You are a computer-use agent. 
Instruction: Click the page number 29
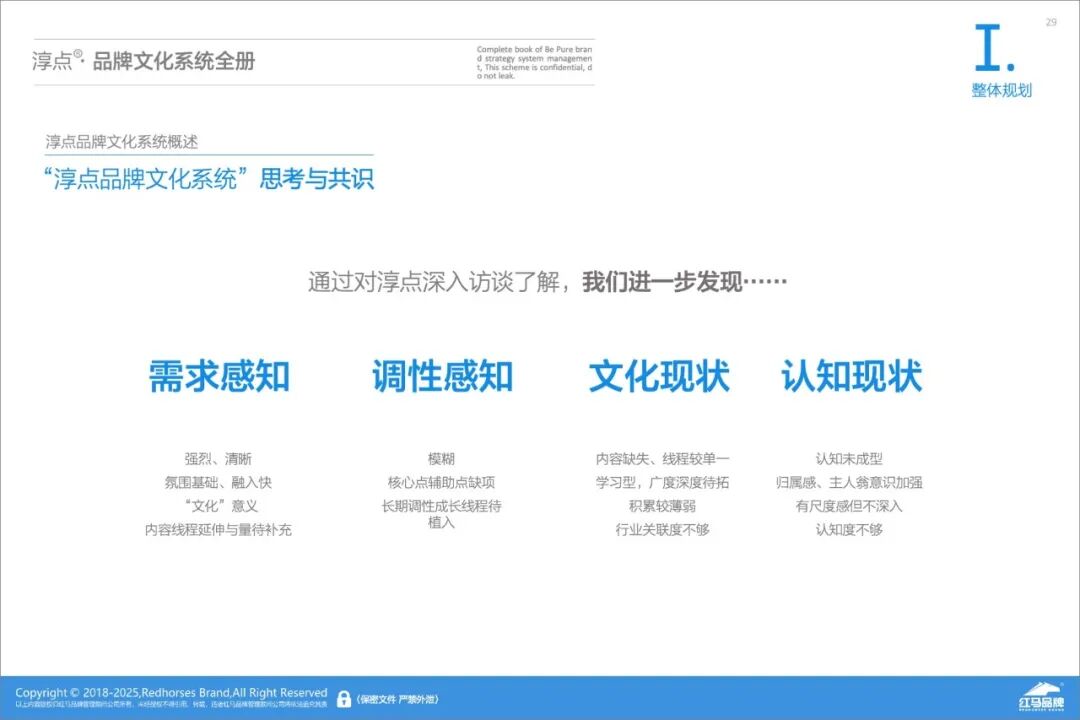point(1051,23)
